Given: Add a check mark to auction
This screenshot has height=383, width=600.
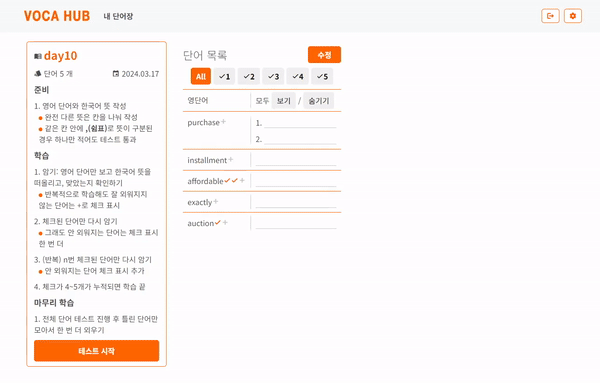Looking at the screenshot, I should click(225, 222).
